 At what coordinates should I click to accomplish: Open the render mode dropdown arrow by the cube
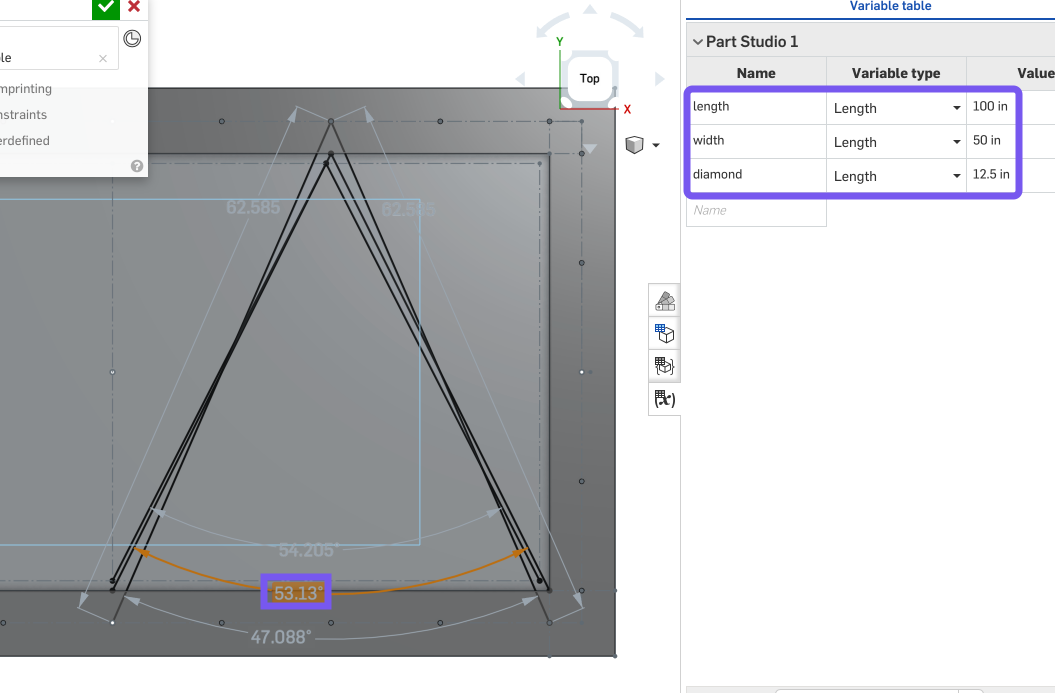click(x=656, y=145)
